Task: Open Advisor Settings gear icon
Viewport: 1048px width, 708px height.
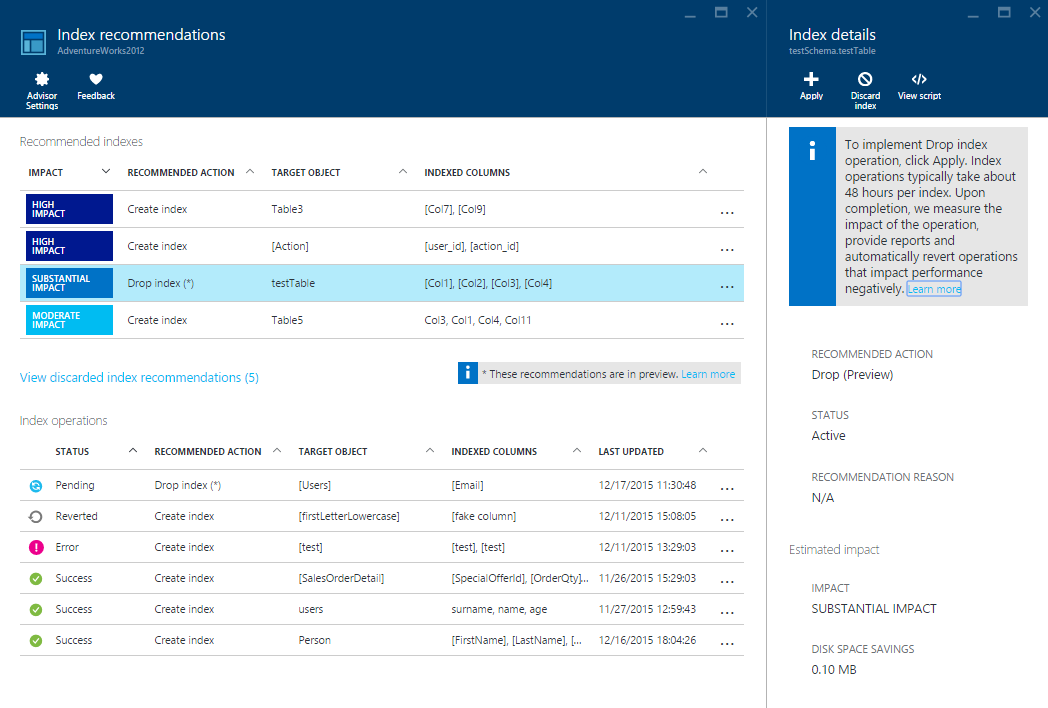Action: pyautogui.click(x=41, y=80)
